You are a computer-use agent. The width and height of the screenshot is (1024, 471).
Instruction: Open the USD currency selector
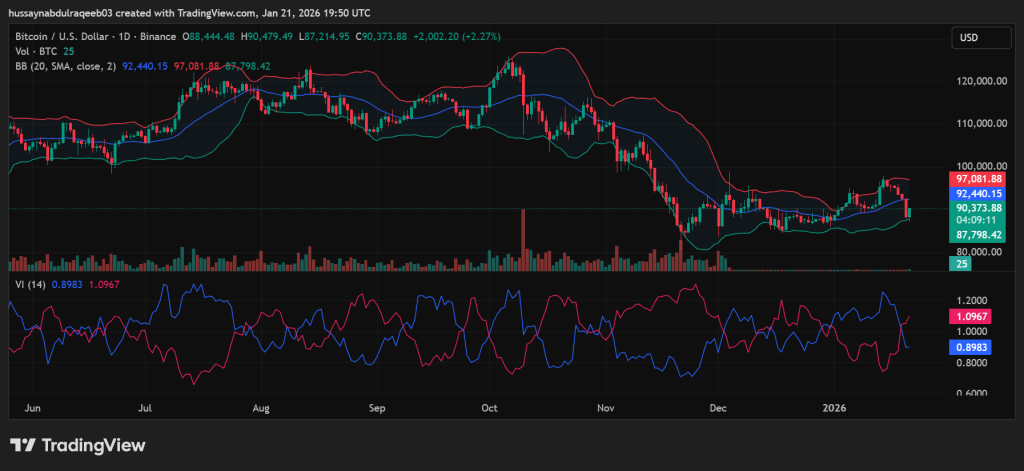coord(968,38)
